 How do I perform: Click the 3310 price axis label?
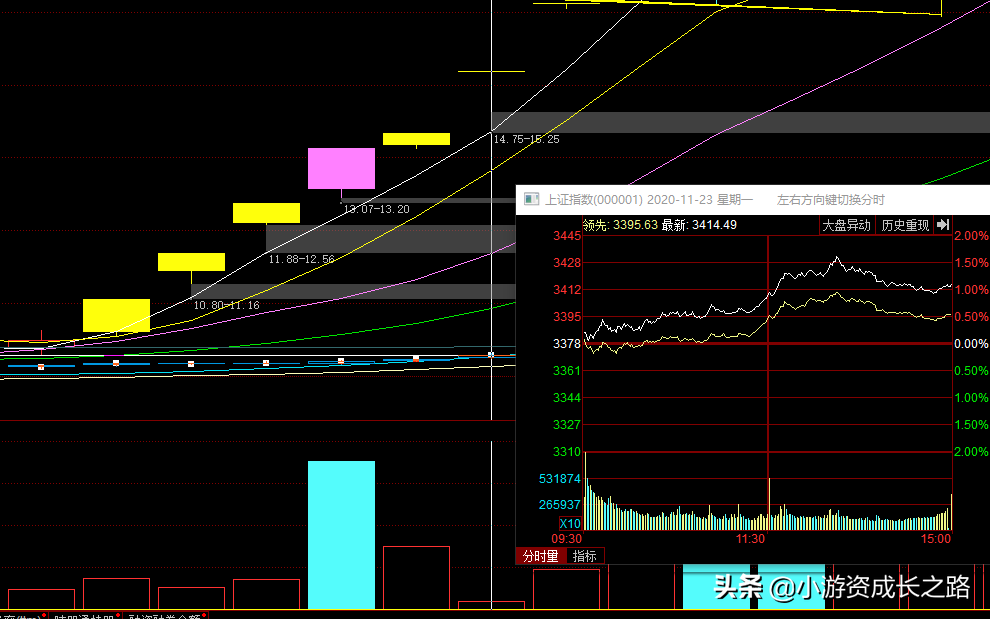point(566,452)
